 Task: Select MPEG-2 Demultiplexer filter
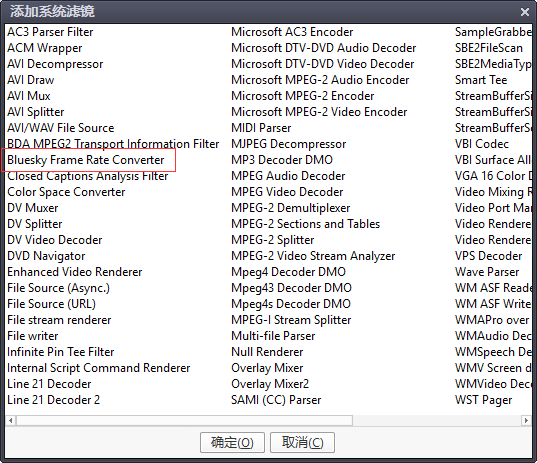tap(290, 208)
